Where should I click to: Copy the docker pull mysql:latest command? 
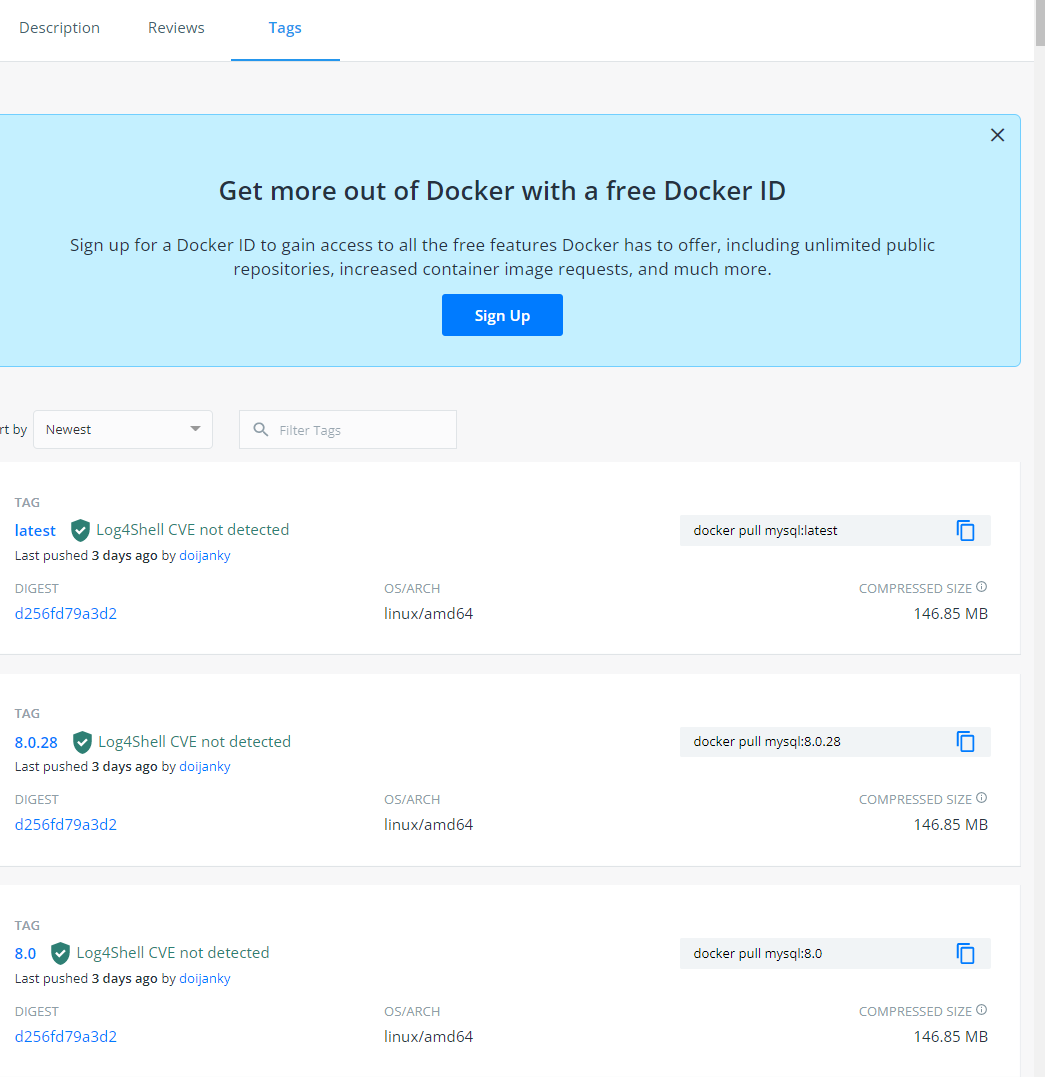coord(965,530)
